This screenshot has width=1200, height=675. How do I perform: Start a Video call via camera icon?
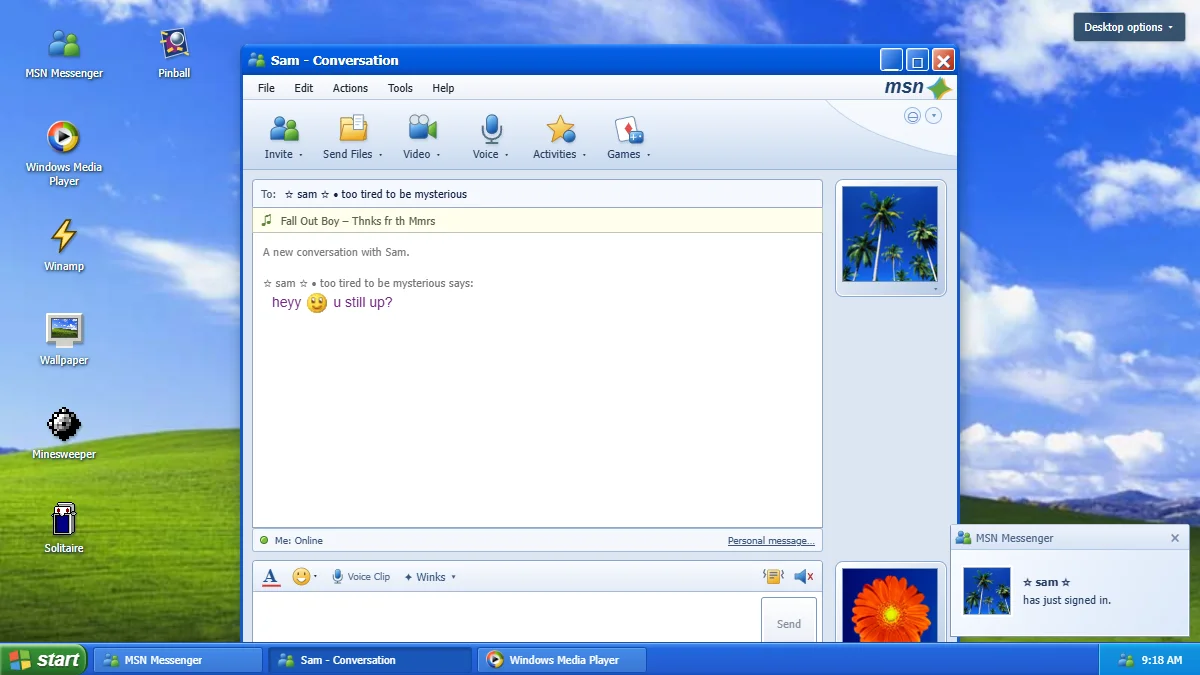click(422, 129)
